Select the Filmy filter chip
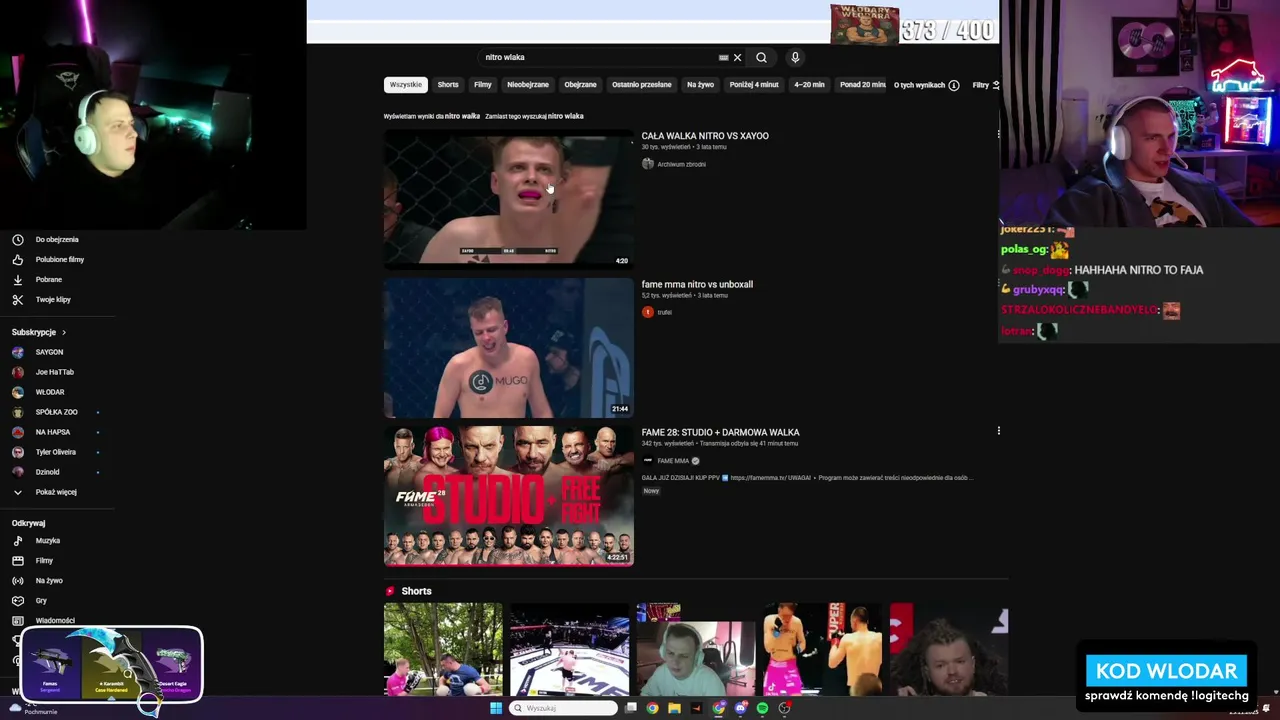This screenshot has height=720, width=1280. tap(483, 85)
